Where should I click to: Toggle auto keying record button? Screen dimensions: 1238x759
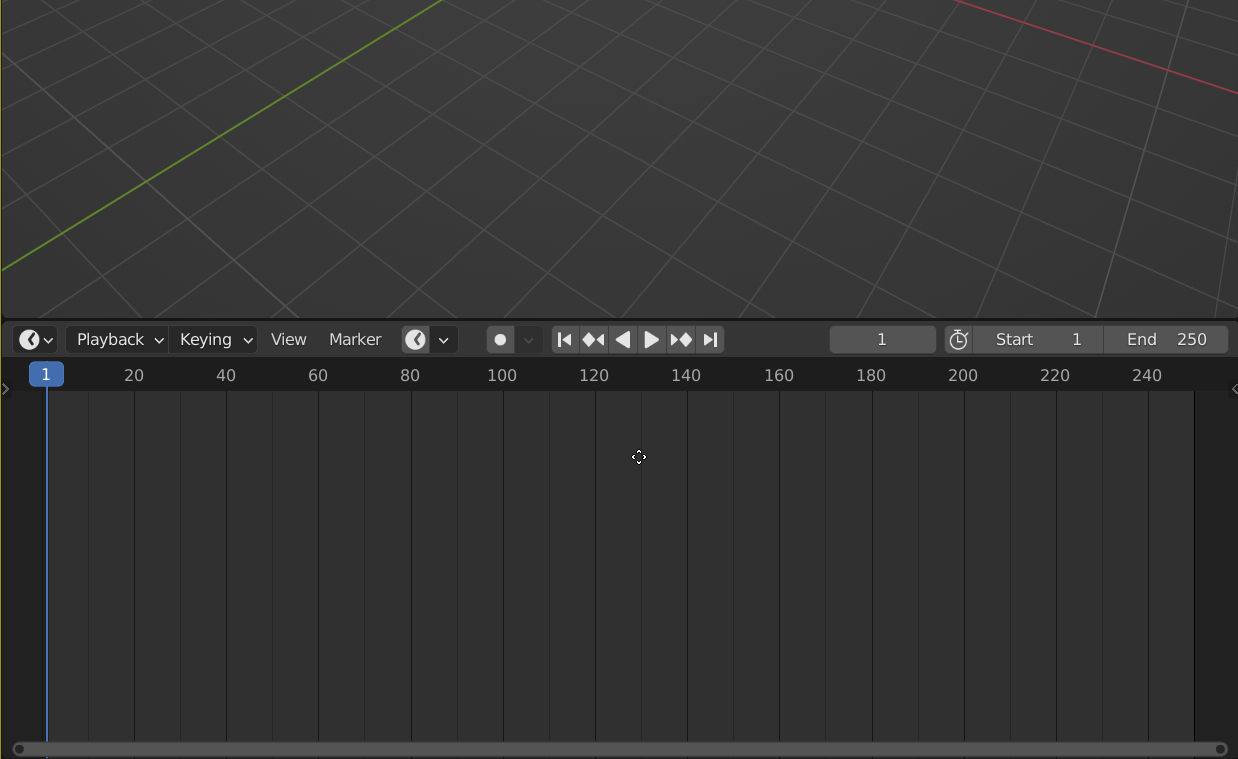[x=500, y=340]
